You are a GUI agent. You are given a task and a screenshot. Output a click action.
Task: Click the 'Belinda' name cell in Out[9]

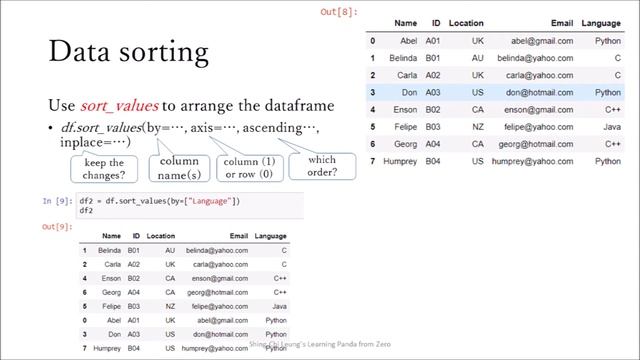tap(109, 250)
